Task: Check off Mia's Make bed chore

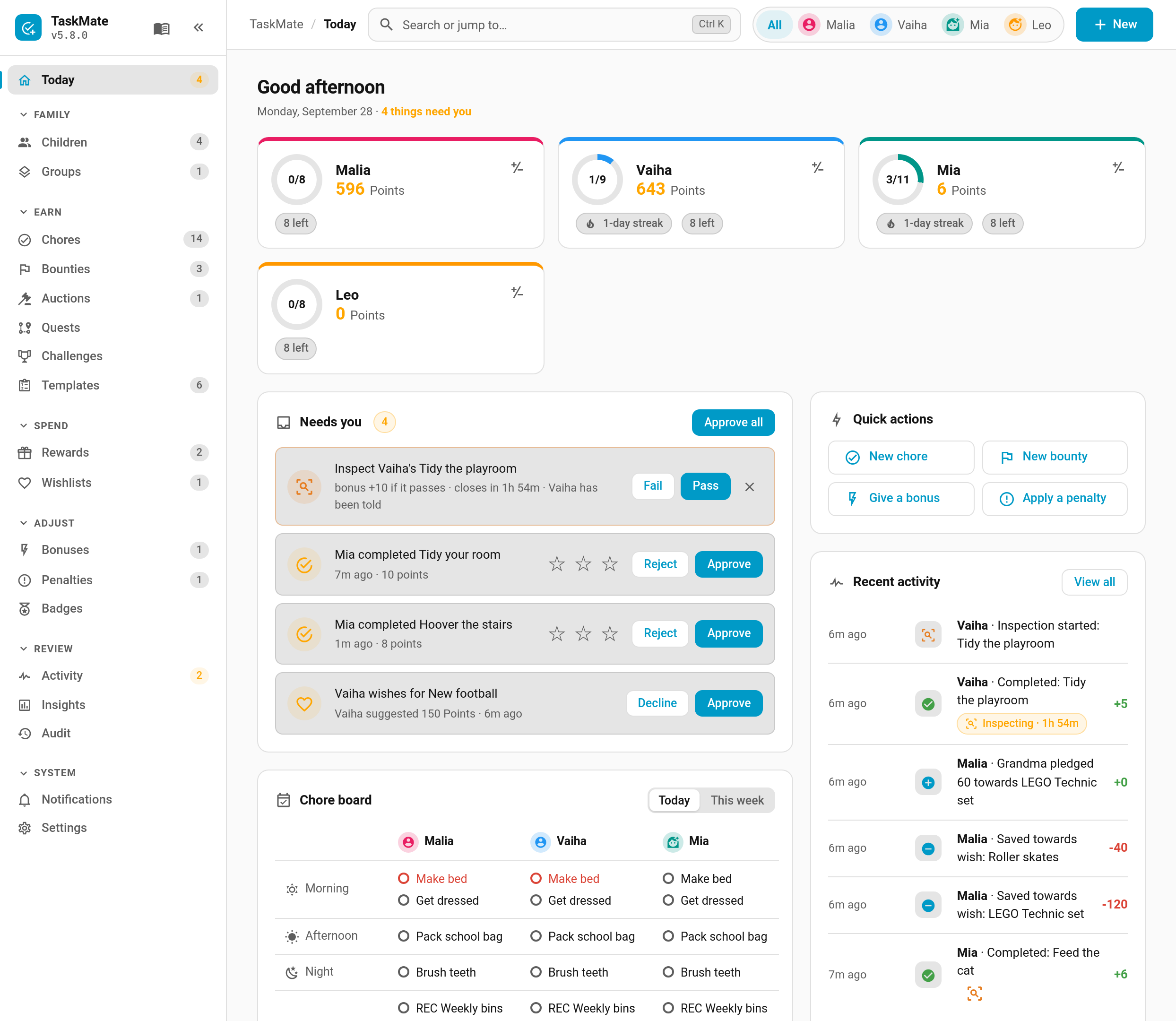Action: 668,879
